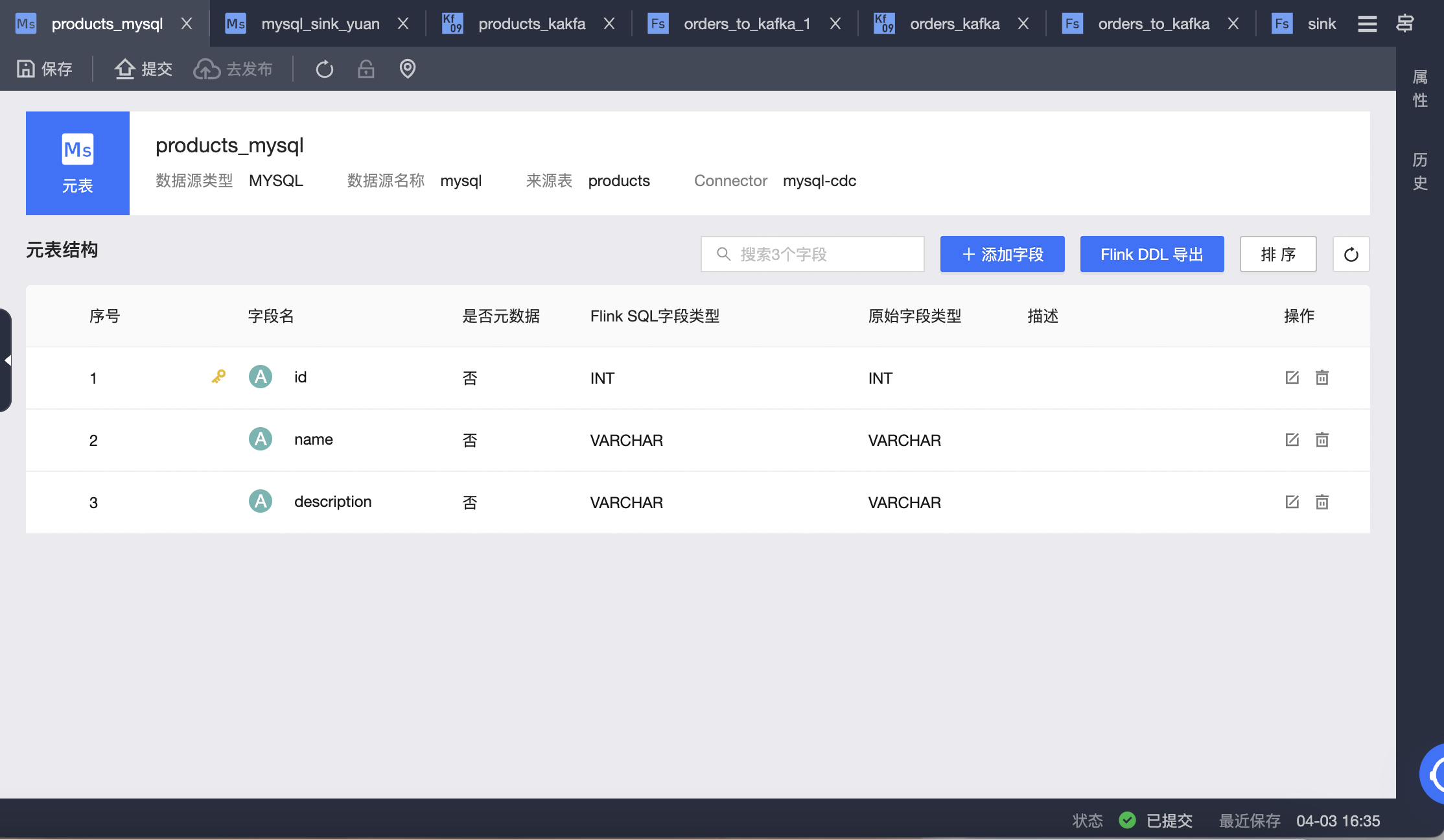Viewport: 1444px width, 840px height.
Task: Edit the name field row
Action: coord(1292,439)
